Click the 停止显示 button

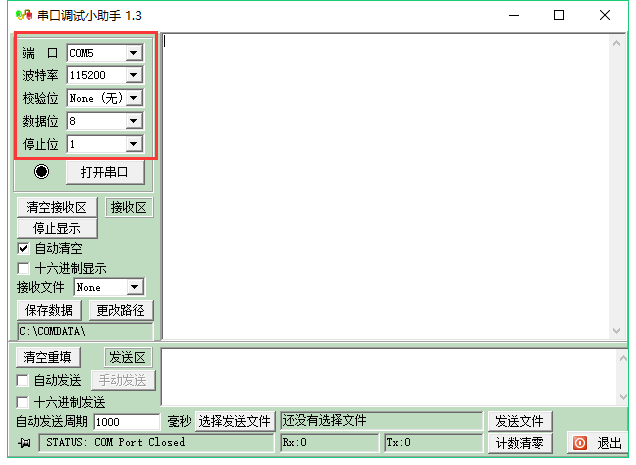[57, 228]
